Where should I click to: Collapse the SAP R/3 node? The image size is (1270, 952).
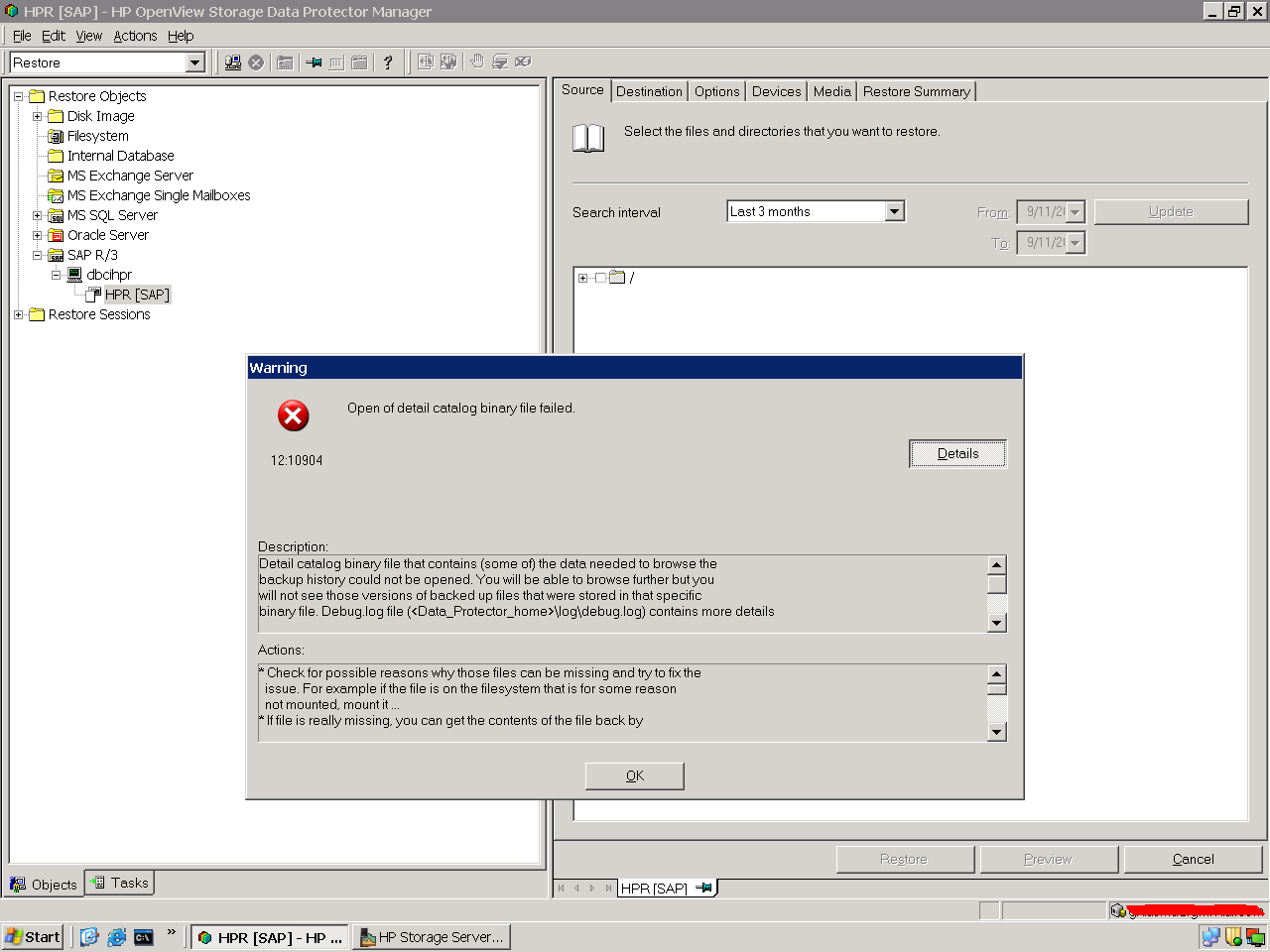[37, 255]
